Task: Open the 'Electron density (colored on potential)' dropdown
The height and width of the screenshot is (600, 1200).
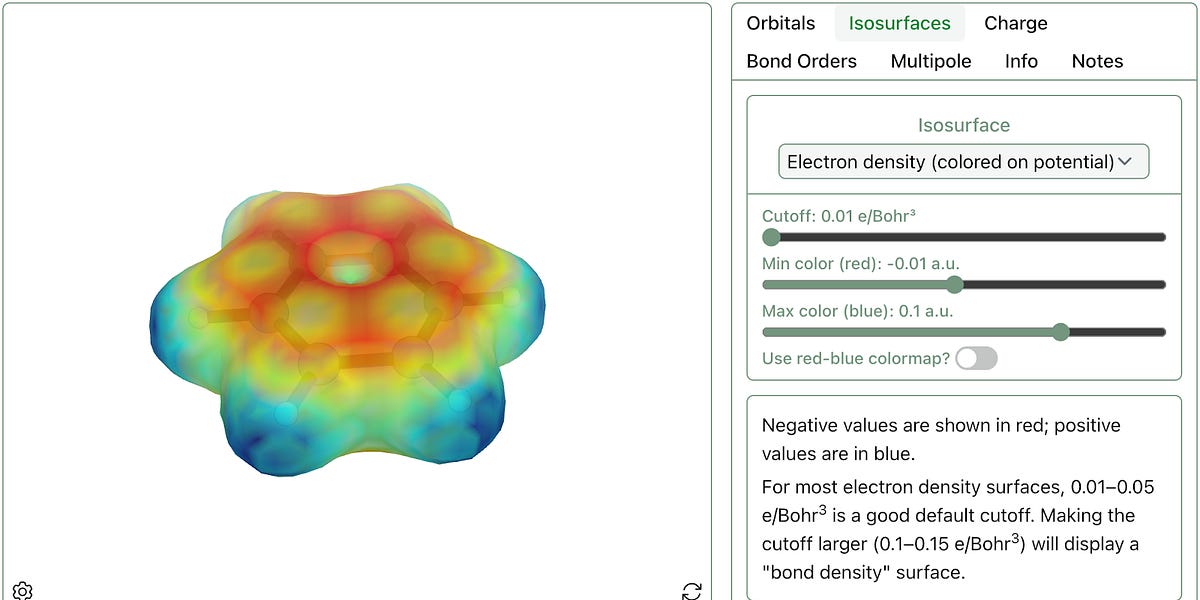Action: (x=963, y=161)
